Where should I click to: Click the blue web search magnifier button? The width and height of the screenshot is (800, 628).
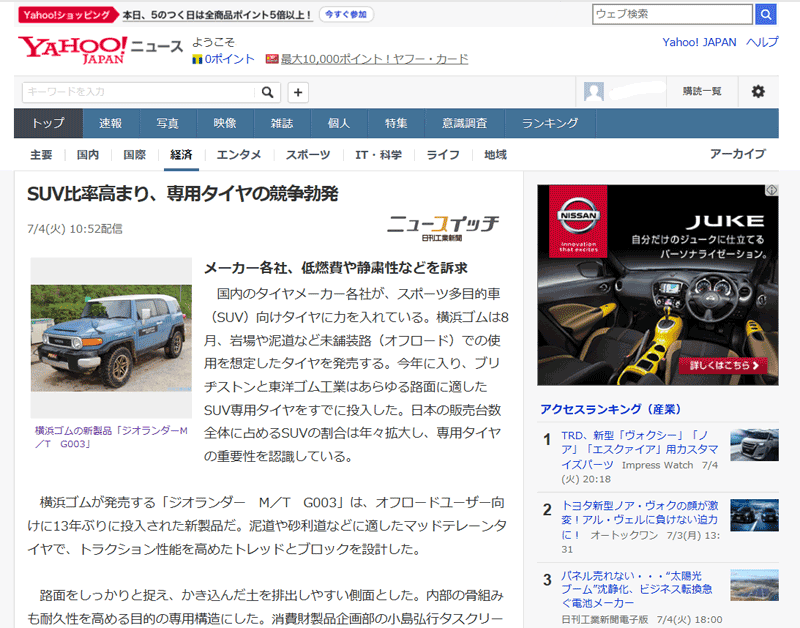pyautogui.click(x=765, y=14)
